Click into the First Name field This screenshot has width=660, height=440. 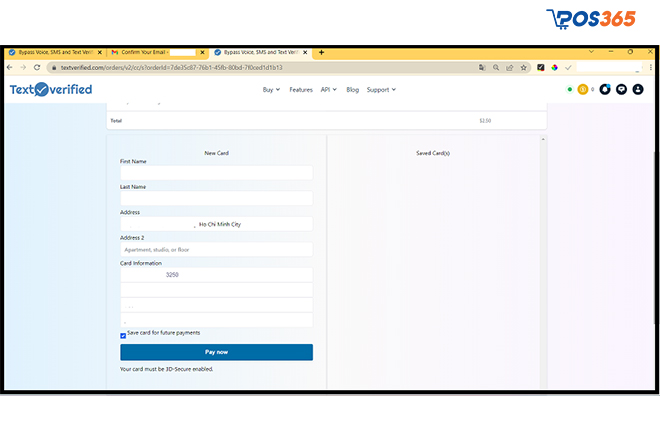216,173
